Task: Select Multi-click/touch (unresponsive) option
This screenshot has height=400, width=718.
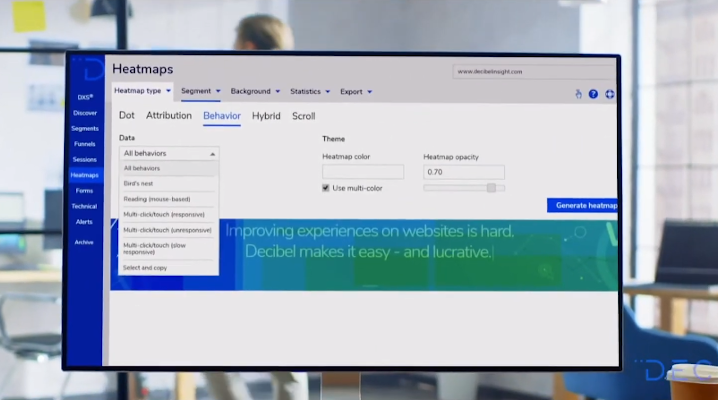Action: click(x=169, y=230)
